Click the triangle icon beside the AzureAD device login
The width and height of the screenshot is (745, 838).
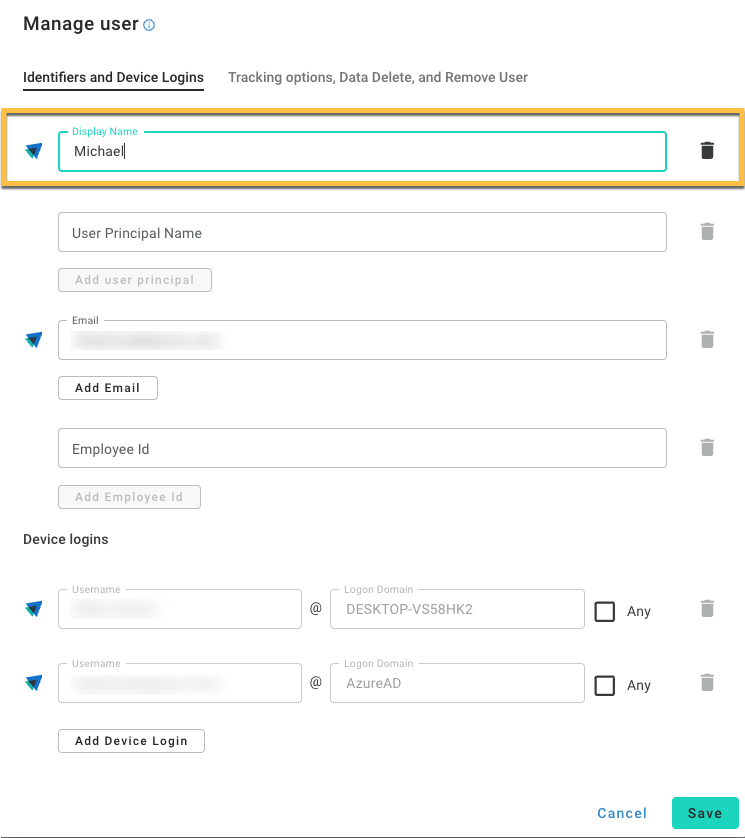coord(33,682)
